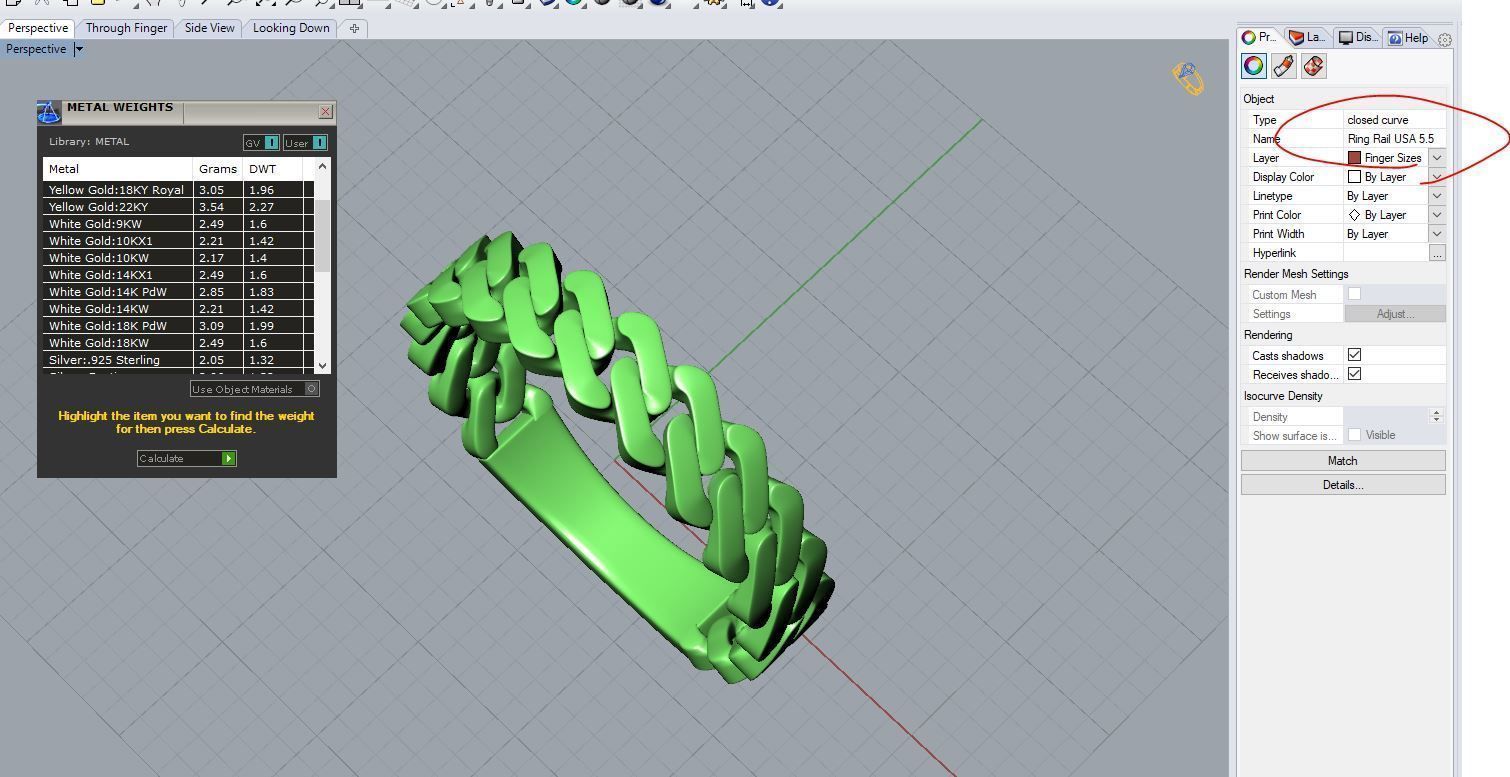Open the Texture Mapping properties page
This screenshot has width=1510, height=777.
[1314, 66]
